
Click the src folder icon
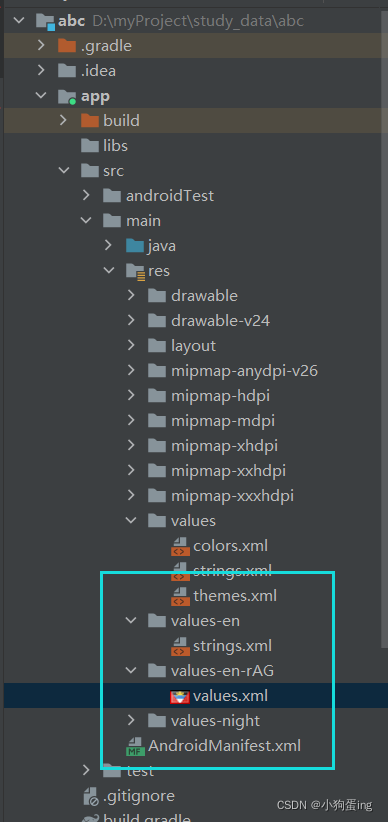coord(90,170)
